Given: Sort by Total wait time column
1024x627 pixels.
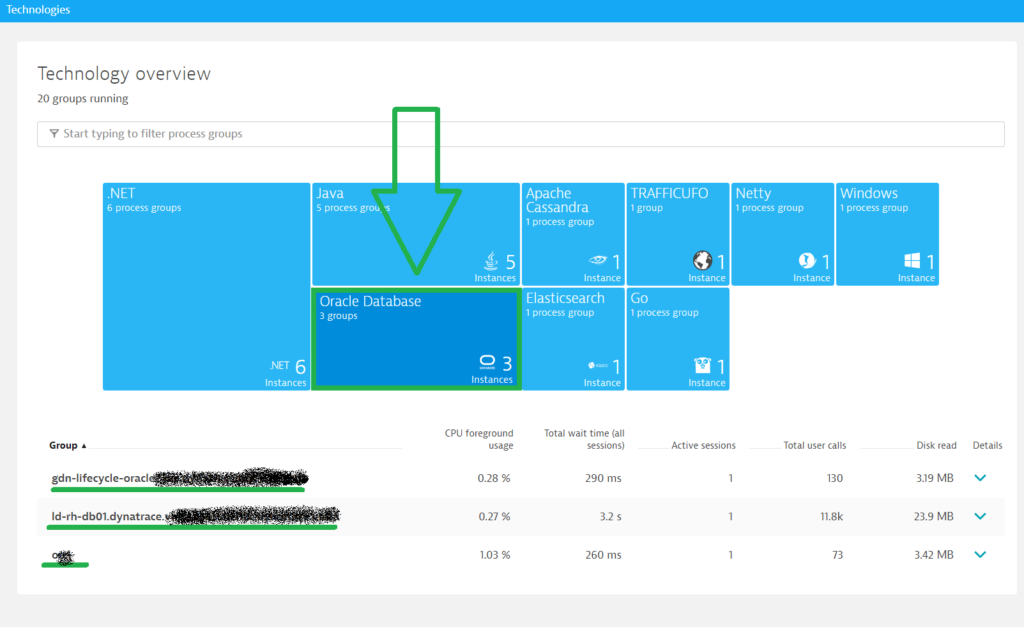Looking at the screenshot, I should [584, 439].
